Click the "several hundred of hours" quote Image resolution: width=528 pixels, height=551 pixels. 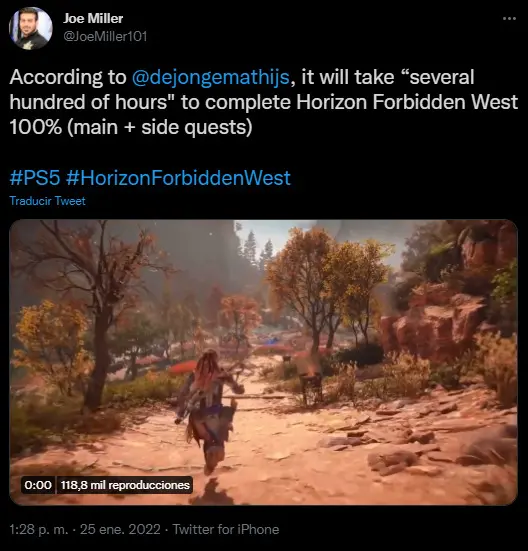pos(242,90)
